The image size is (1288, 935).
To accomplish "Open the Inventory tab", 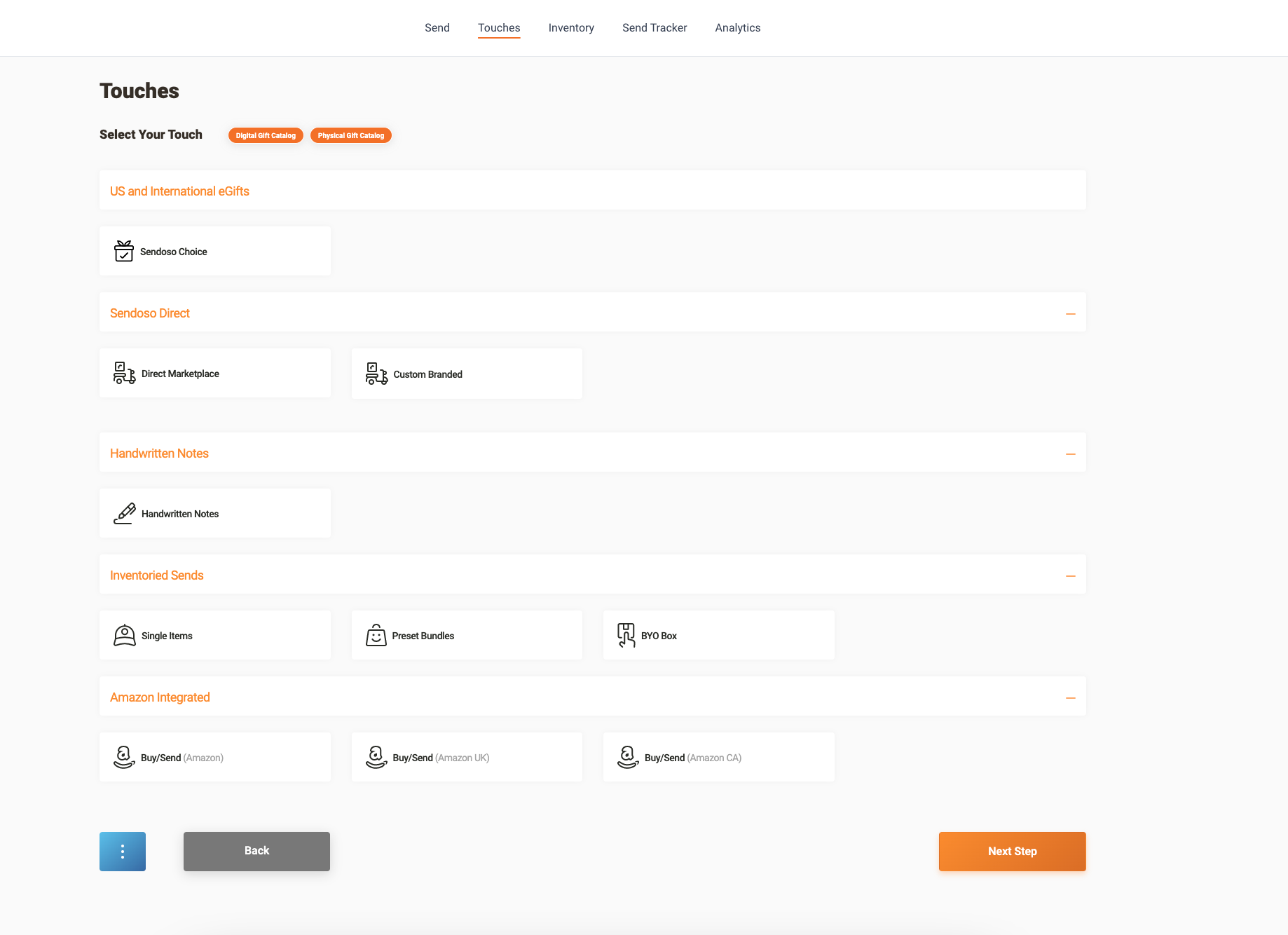I will coord(571,28).
